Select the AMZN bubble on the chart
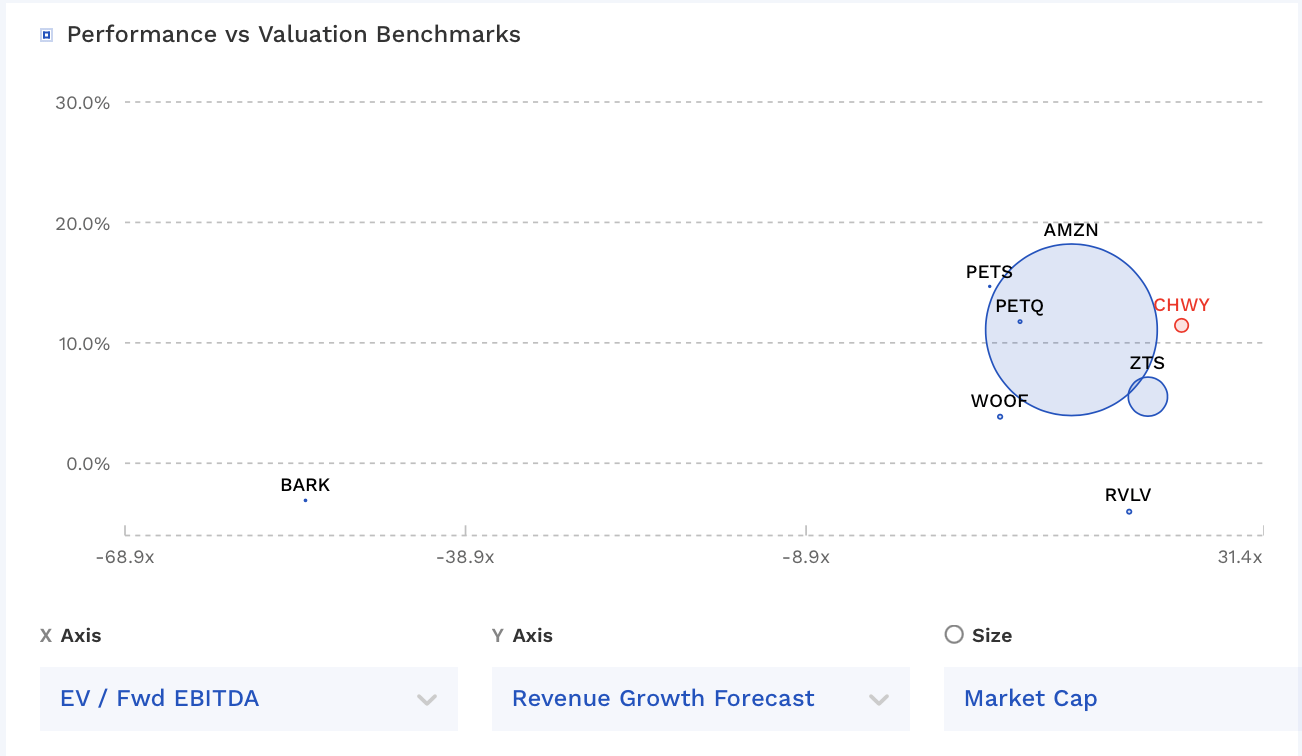The image size is (1302, 756). [1071, 328]
